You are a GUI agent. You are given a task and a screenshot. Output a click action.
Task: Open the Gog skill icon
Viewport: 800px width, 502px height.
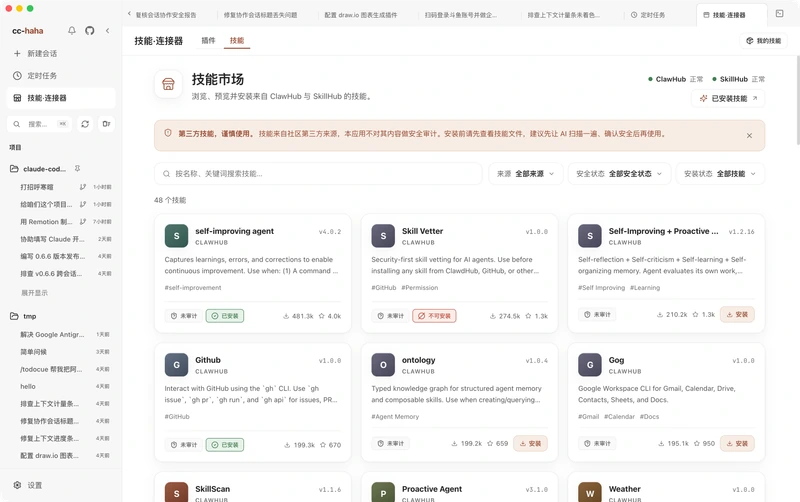point(590,365)
